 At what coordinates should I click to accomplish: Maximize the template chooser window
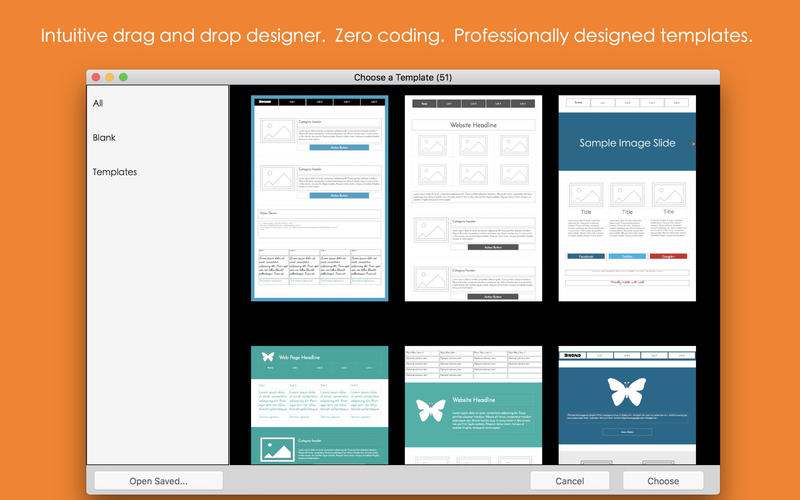click(123, 77)
